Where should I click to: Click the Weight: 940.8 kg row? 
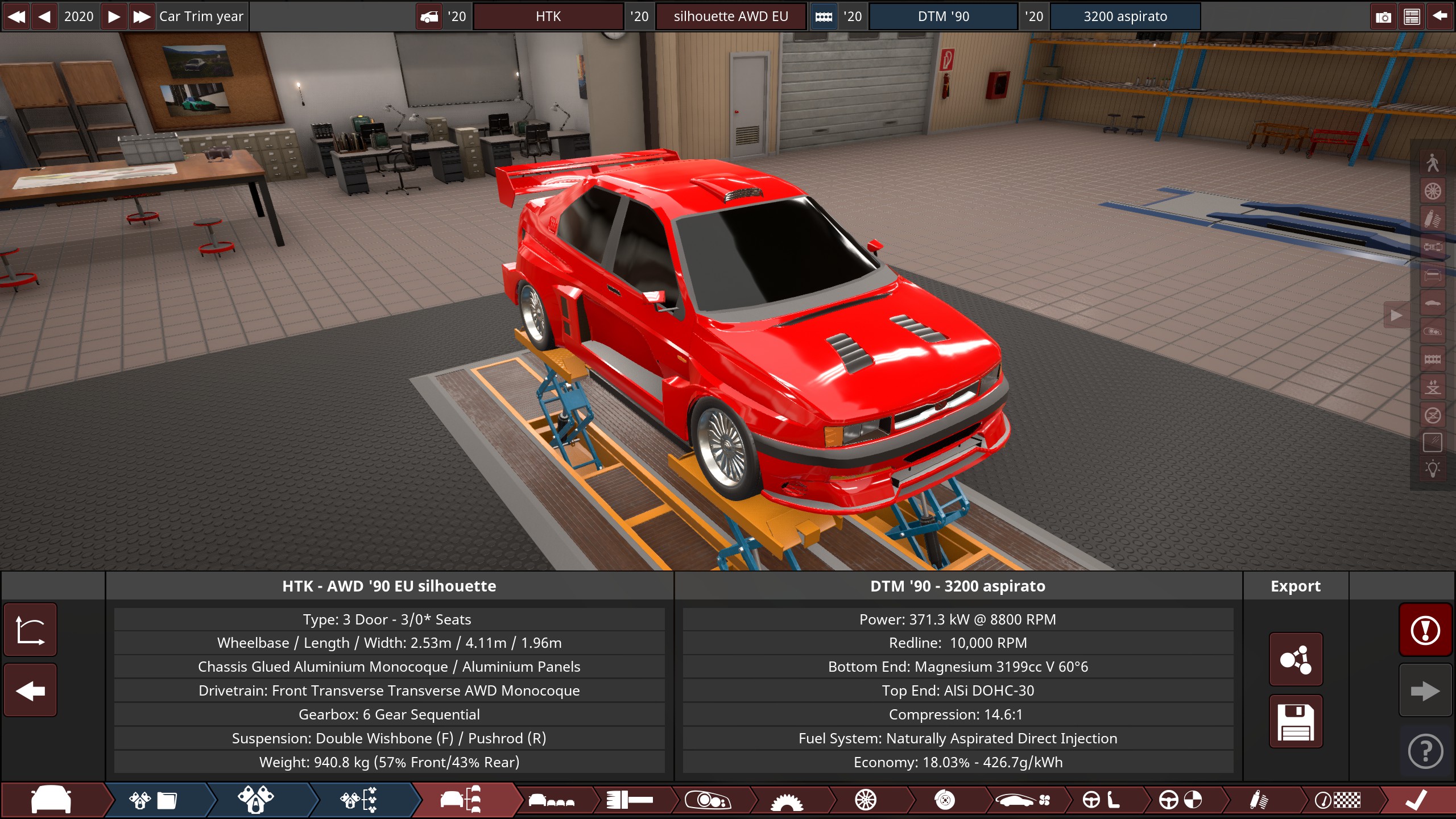(389, 762)
